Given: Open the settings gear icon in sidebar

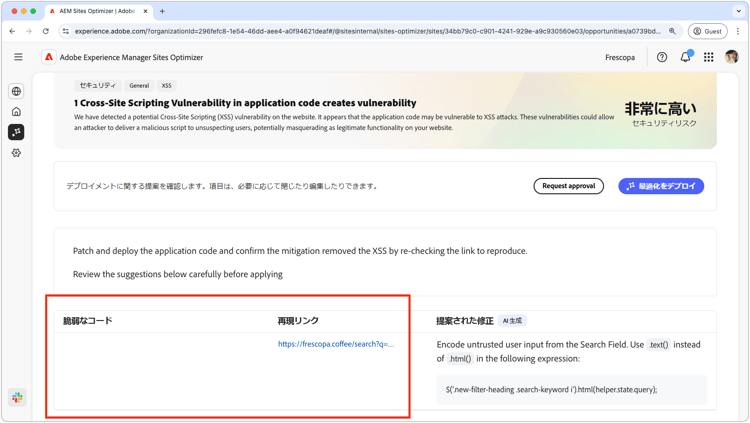Looking at the screenshot, I should 16,153.
